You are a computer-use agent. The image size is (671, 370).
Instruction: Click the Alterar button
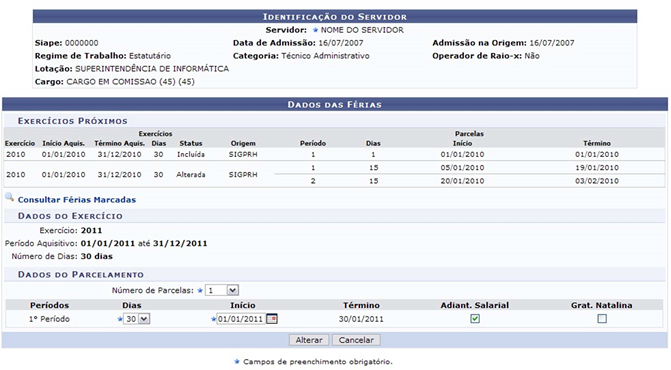click(309, 340)
